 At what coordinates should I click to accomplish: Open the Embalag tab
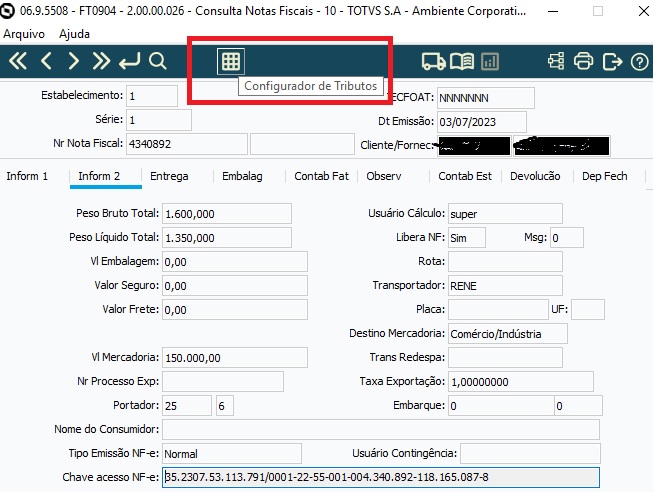point(242,176)
